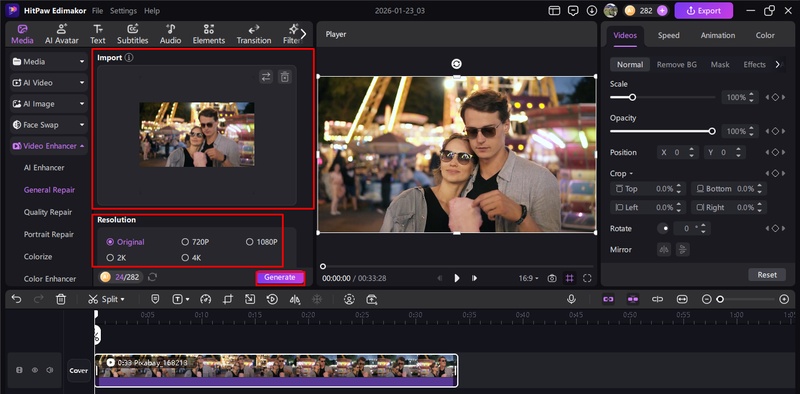Screen dimensions: 800x394
Task: Click the zoom out minus icon on timeline
Action: [707, 299]
